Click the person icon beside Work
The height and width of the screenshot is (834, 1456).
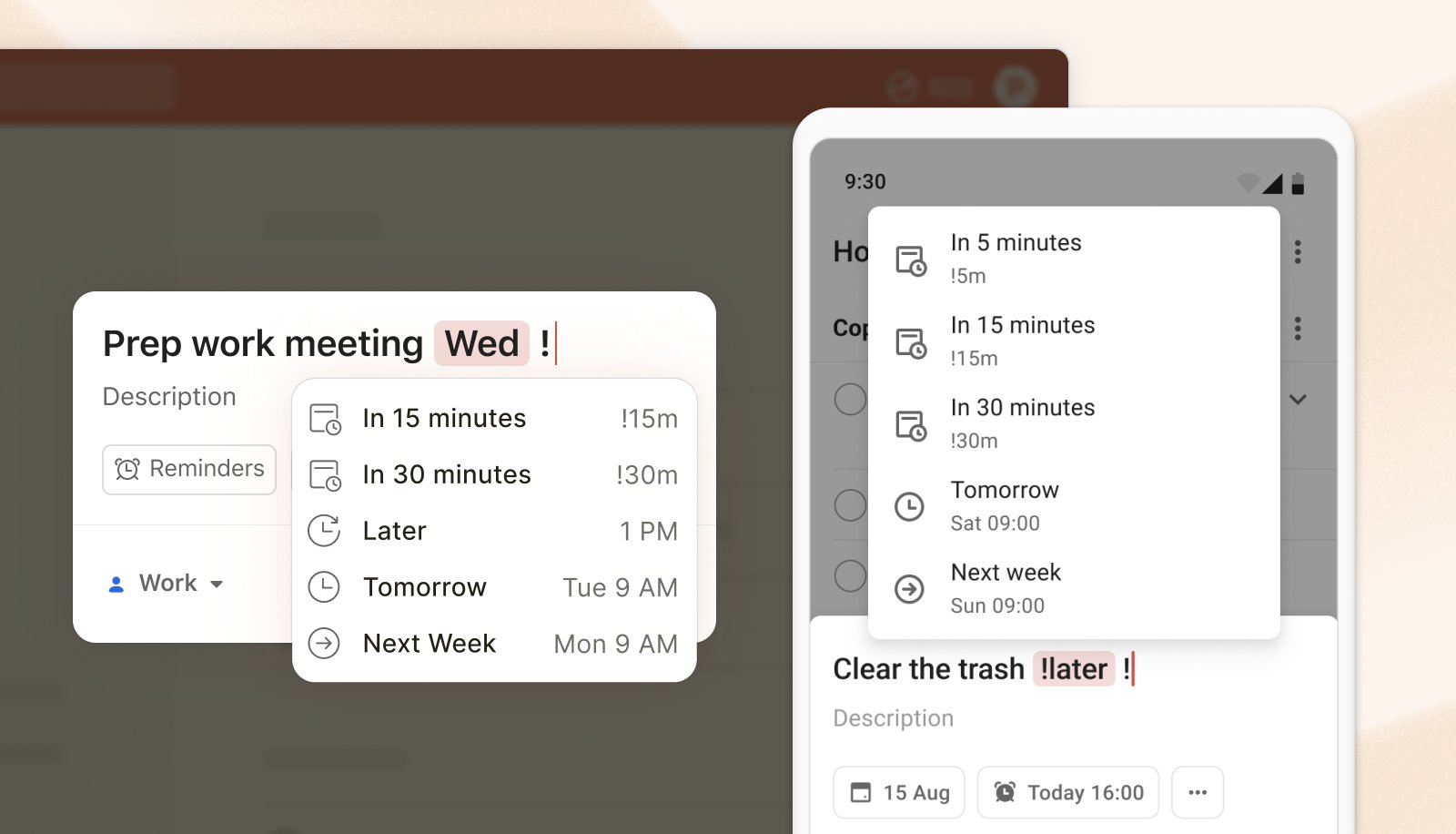click(115, 584)
